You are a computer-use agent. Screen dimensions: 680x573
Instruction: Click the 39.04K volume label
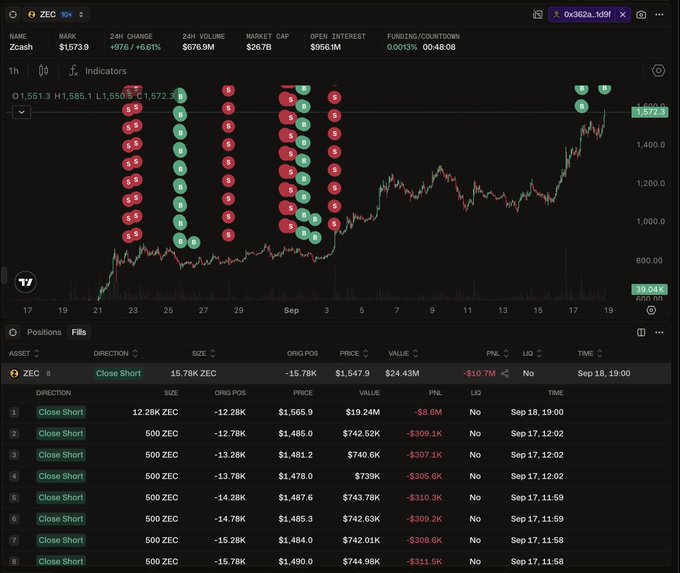click(x=649, y=289)
